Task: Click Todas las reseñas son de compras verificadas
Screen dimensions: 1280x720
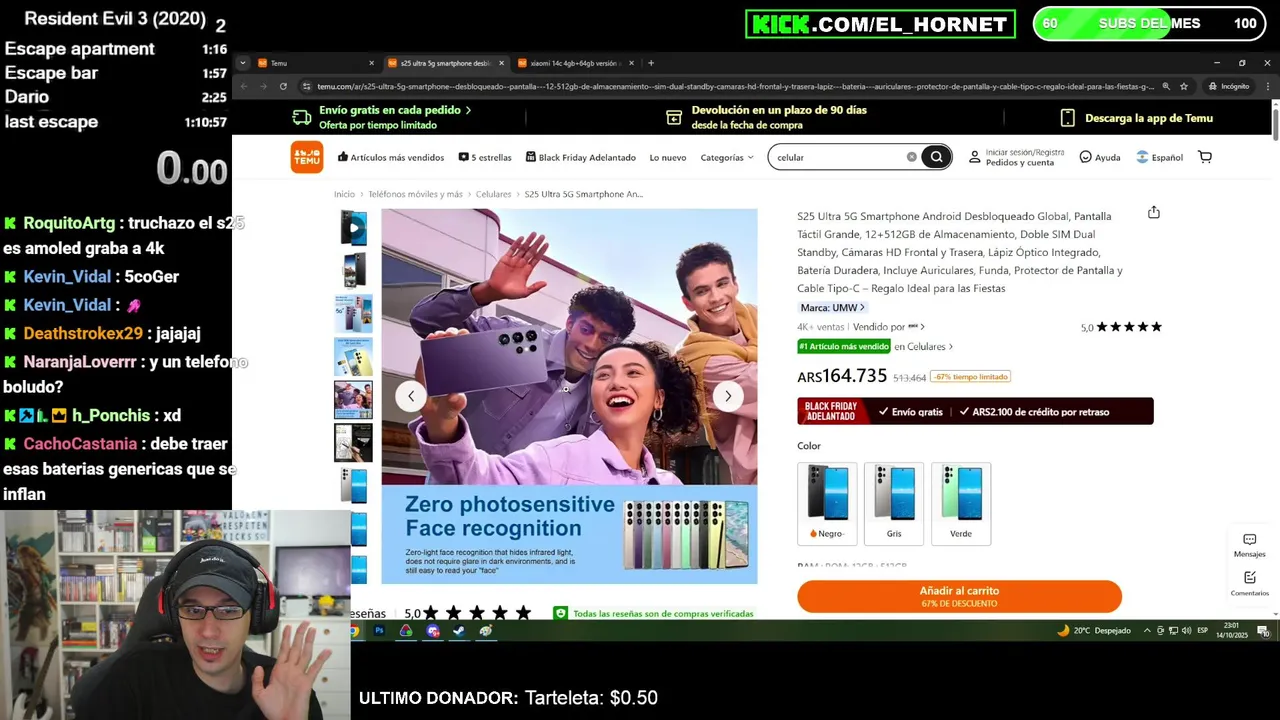Action: [654, 613]
